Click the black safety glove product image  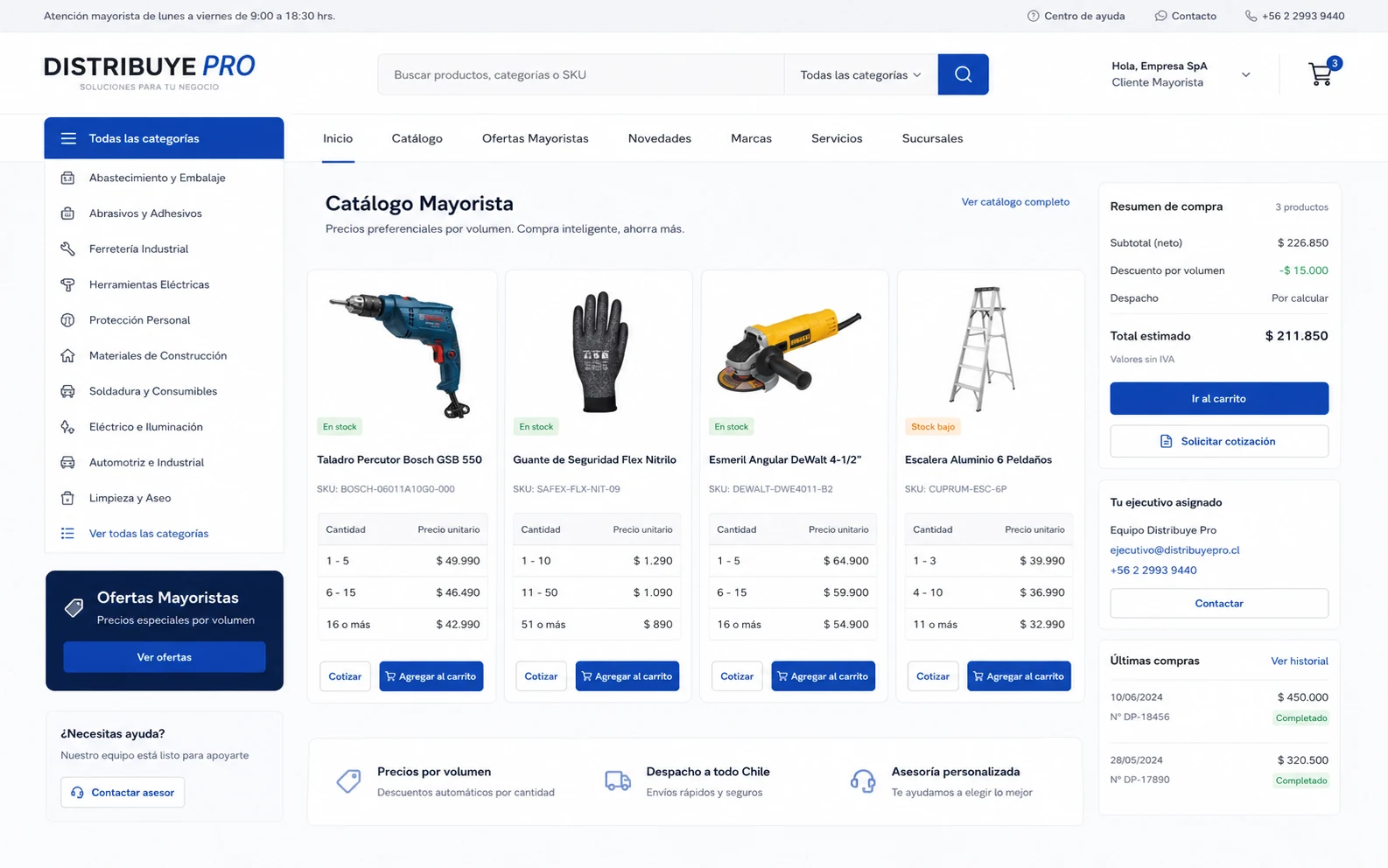click(x=599, y=352)
